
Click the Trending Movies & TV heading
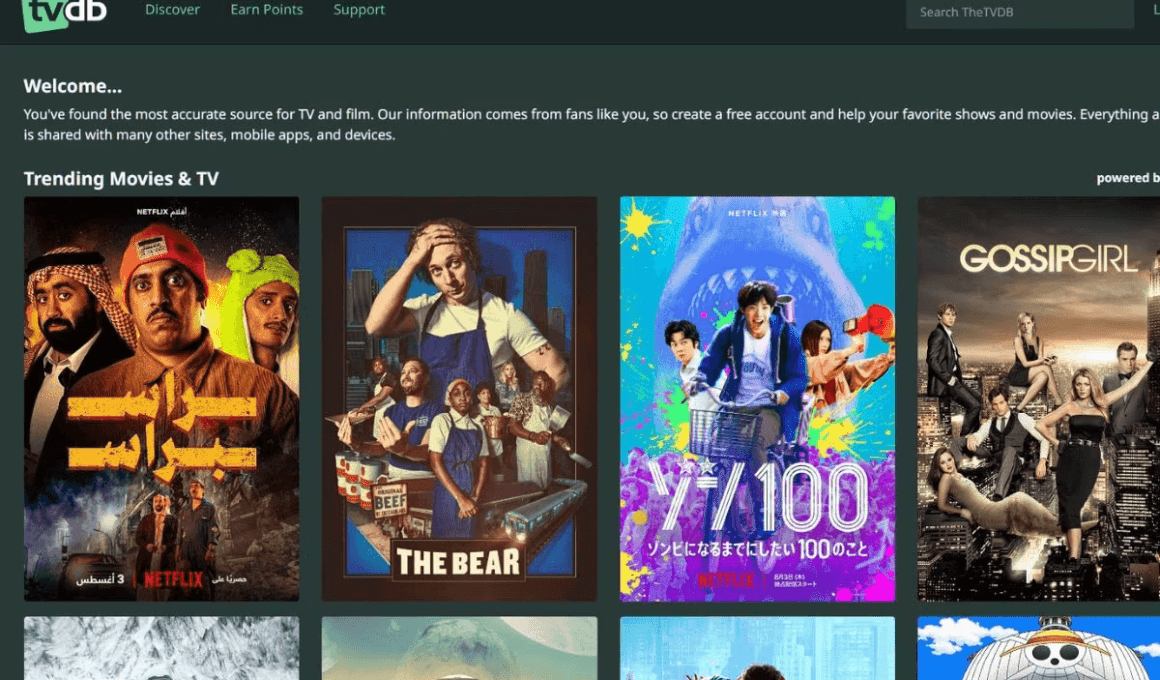tap(121, 178)
